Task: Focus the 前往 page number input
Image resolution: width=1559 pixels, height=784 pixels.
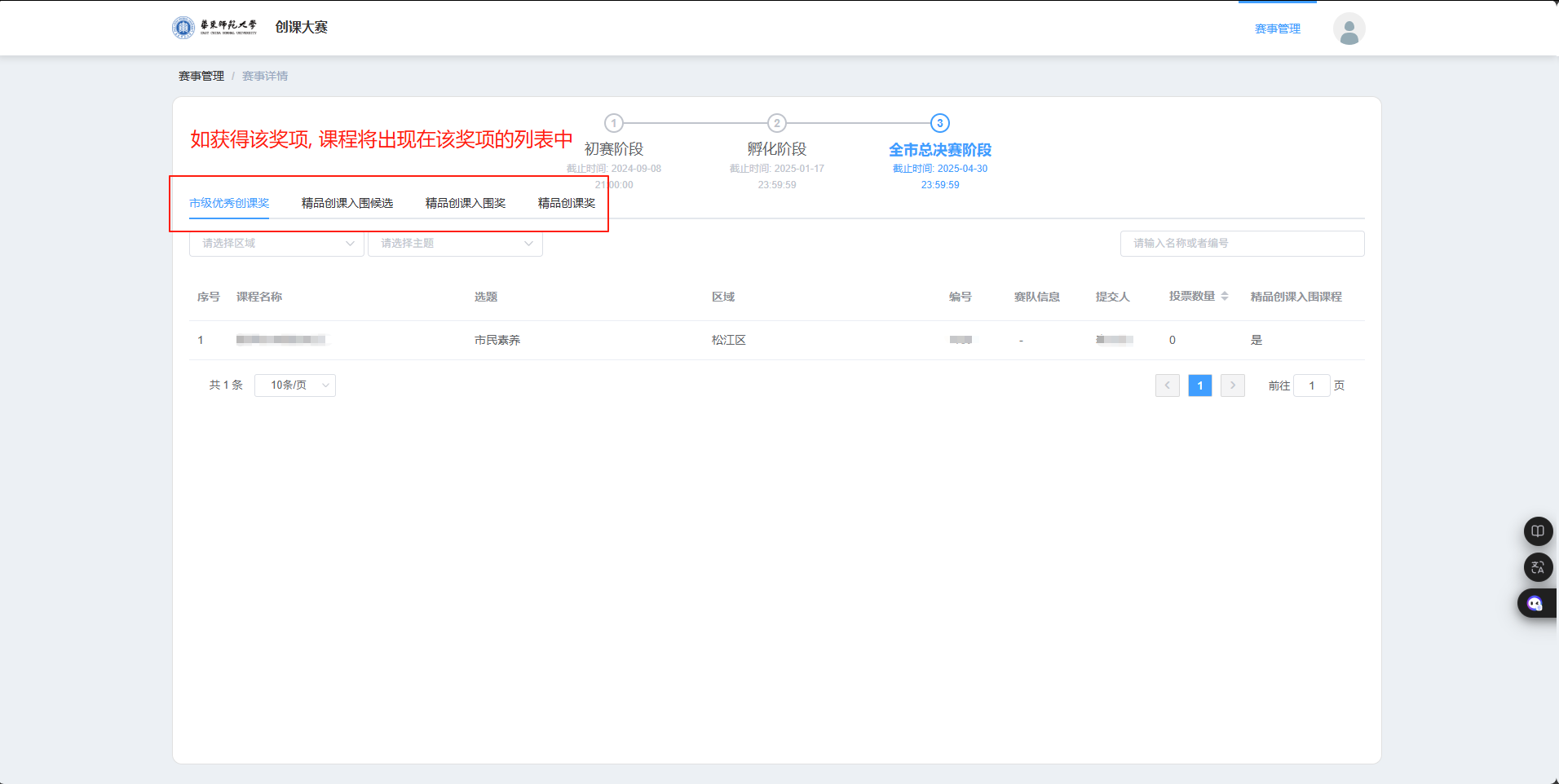Action: (x=1312, y=385)
